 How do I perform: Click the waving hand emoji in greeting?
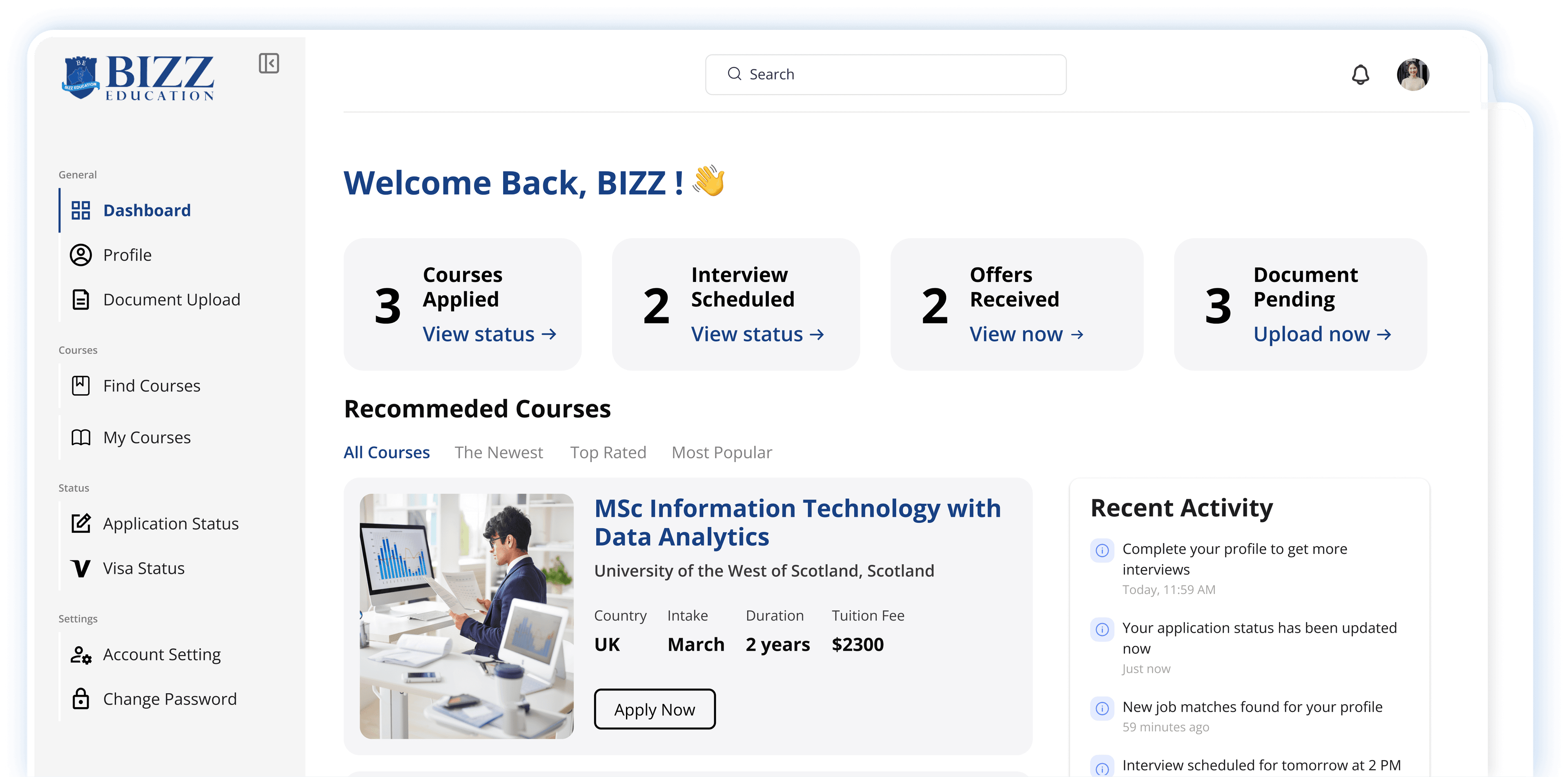708,181
